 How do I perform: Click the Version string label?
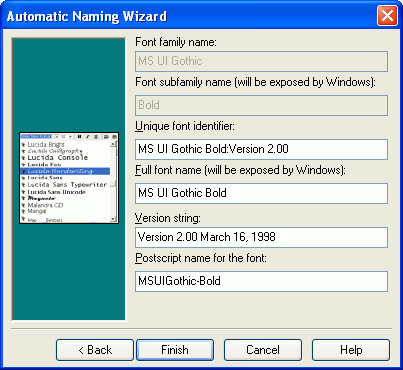(x=168, y=218)
